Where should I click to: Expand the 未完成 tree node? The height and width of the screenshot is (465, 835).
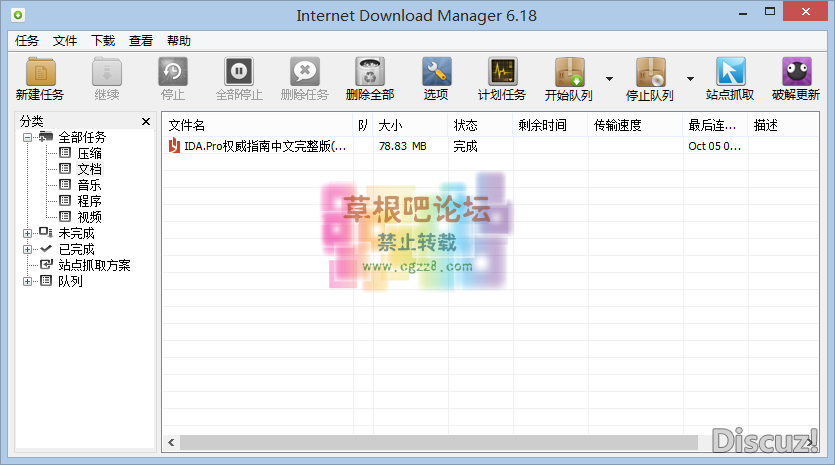(x=27, y=233)
